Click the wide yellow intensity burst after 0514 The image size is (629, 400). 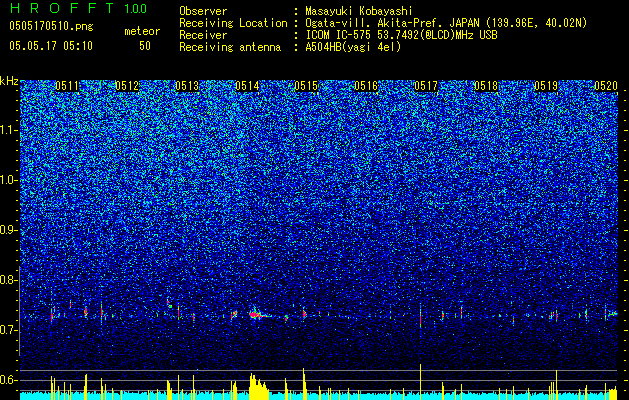[259, 387]
